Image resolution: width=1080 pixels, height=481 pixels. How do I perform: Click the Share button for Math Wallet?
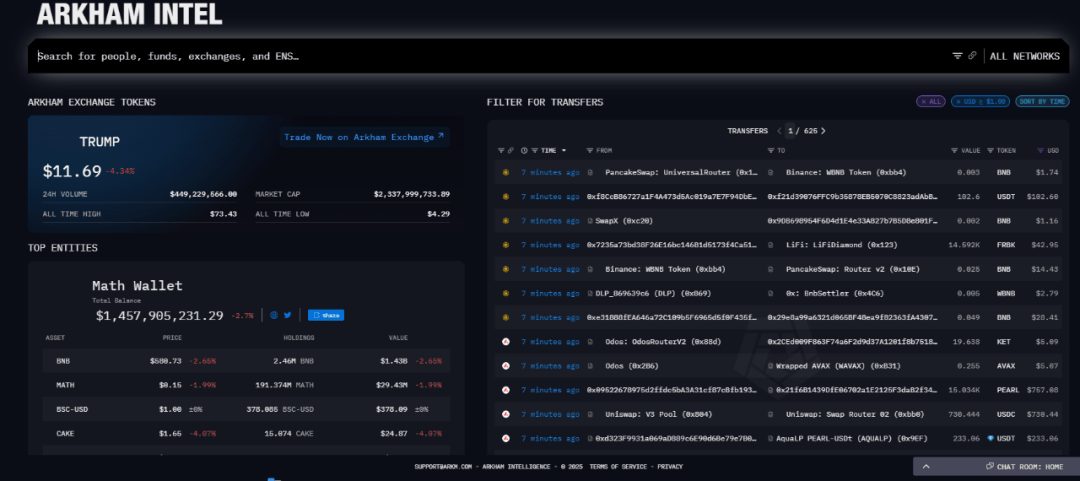(x=326, y=315)
